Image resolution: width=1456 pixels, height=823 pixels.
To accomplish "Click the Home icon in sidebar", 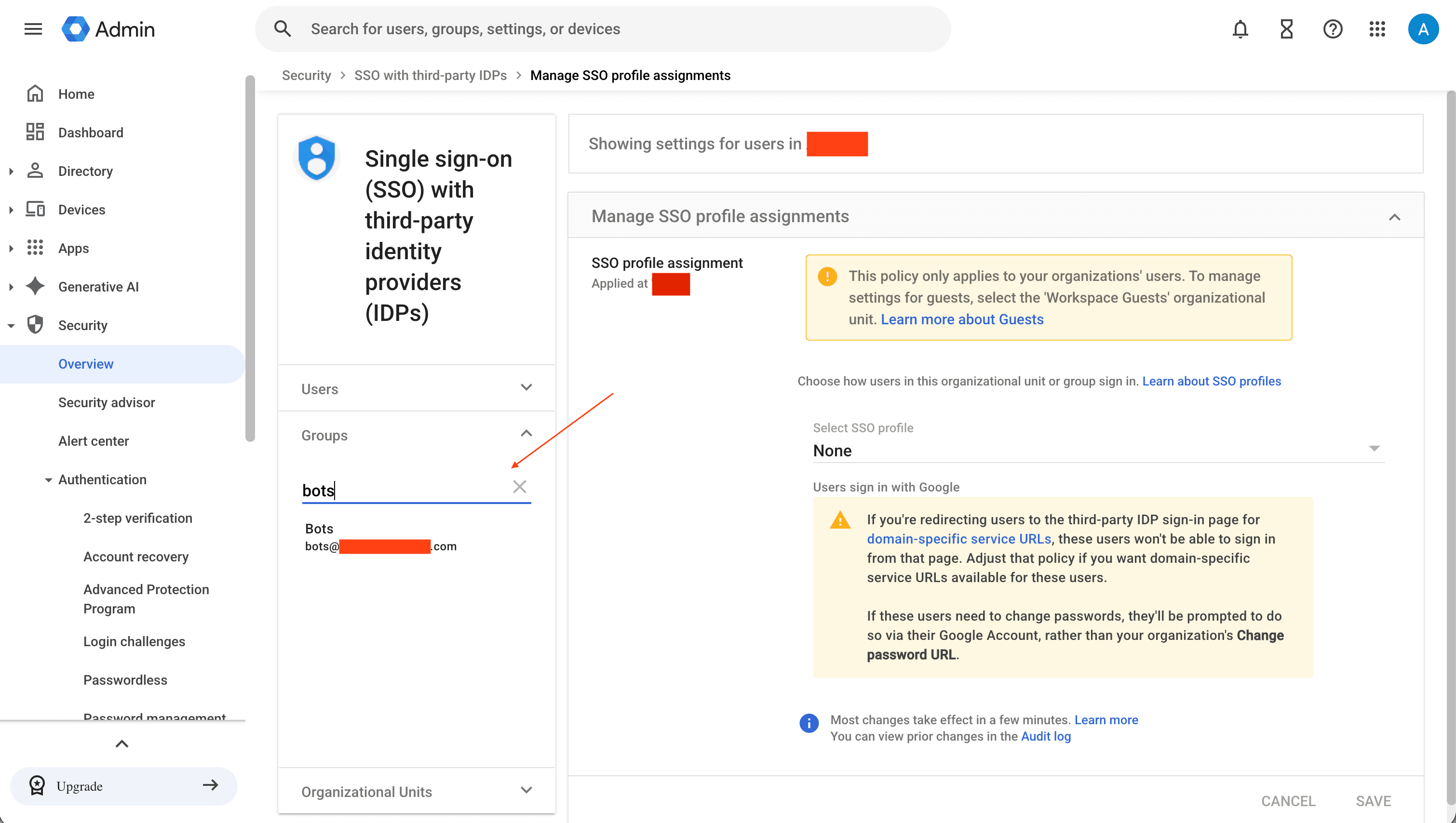I will tap(35, 94).
